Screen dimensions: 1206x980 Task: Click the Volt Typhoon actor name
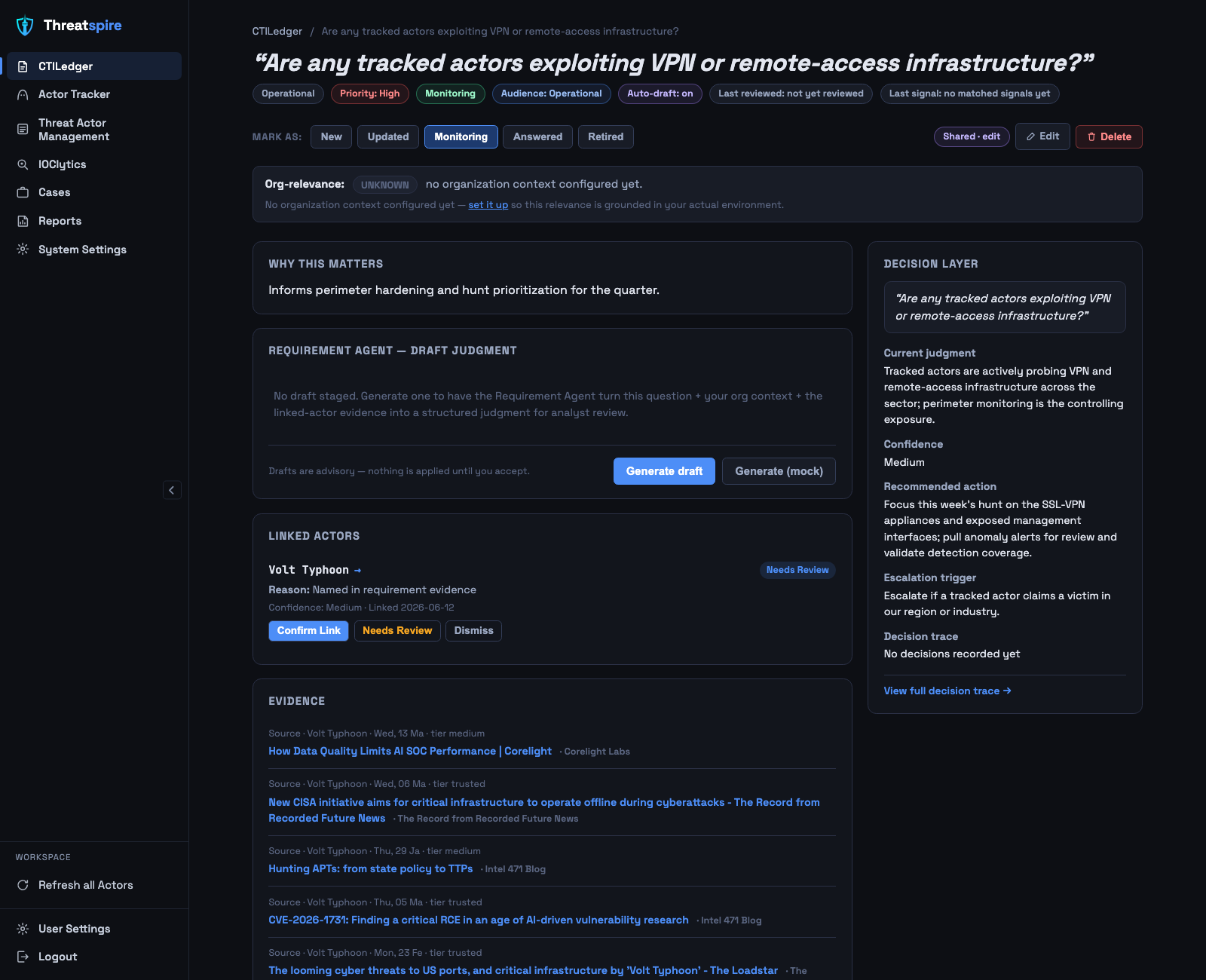tap(309, 570)
